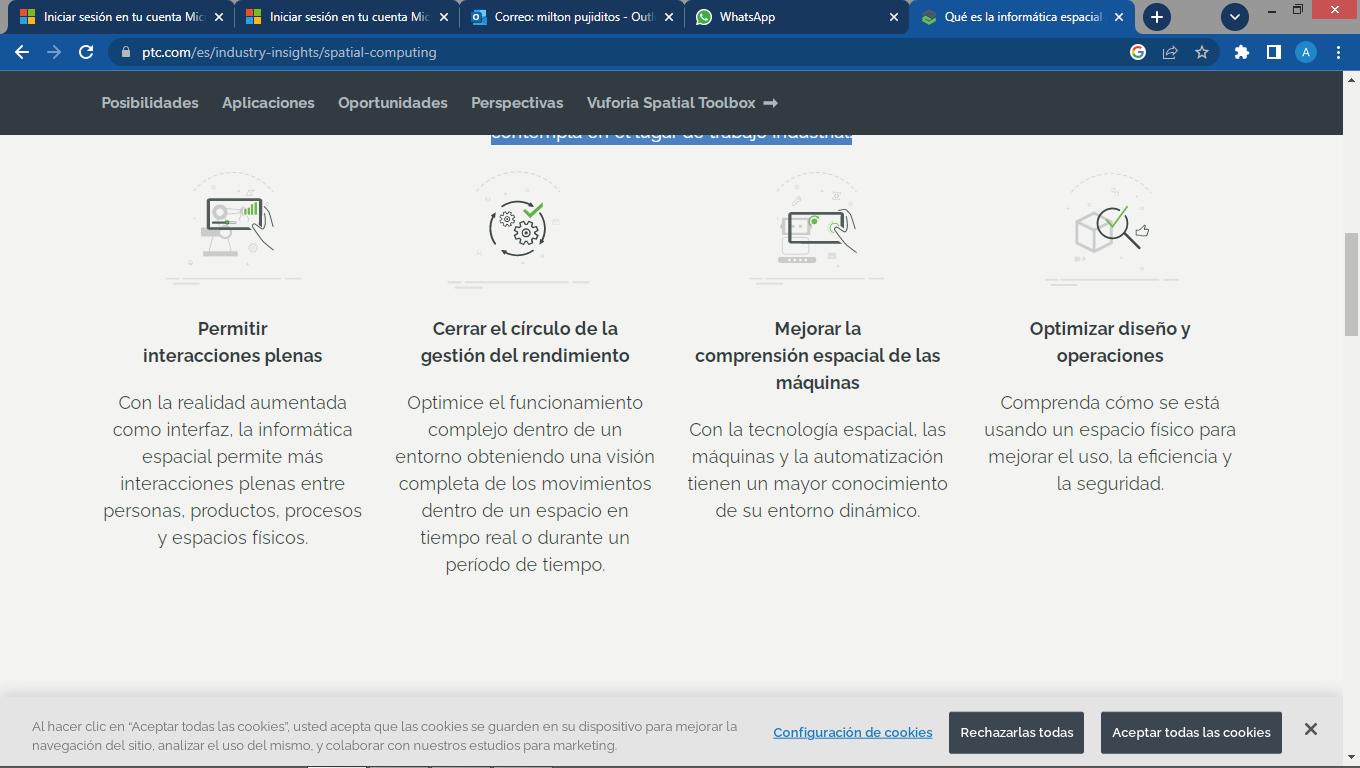
Task: Reload the current page
Action: (86, 52)
